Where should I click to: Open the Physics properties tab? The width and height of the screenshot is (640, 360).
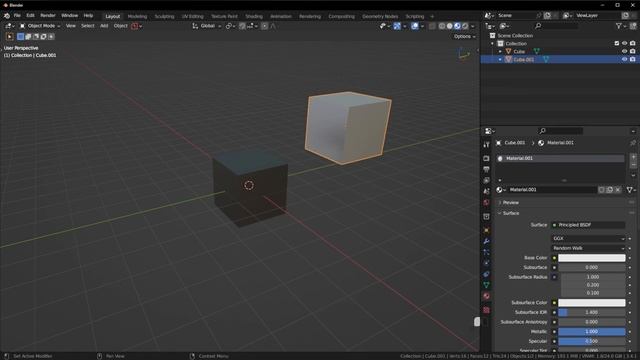pyautogui.click(x=486, y=263)
